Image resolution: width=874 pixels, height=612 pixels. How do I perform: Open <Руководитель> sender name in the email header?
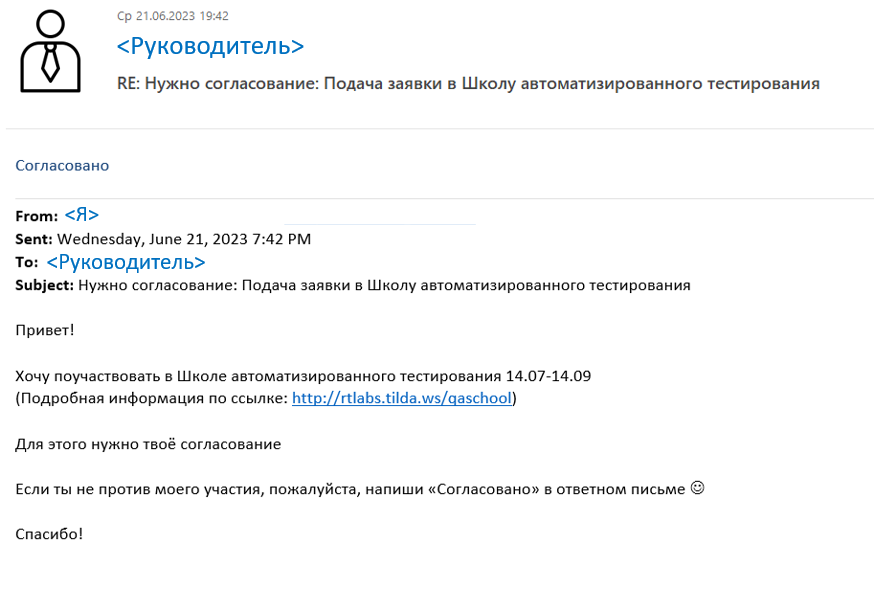(210, 46)
